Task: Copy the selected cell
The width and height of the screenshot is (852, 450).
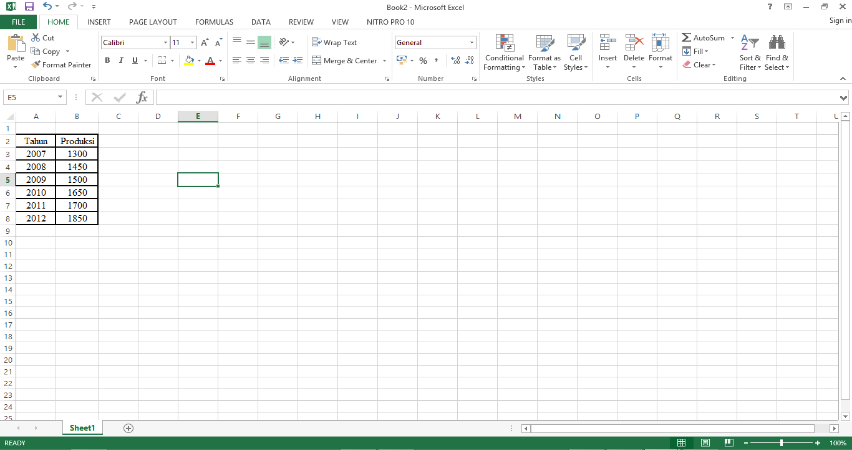Action: pos(46,51)
